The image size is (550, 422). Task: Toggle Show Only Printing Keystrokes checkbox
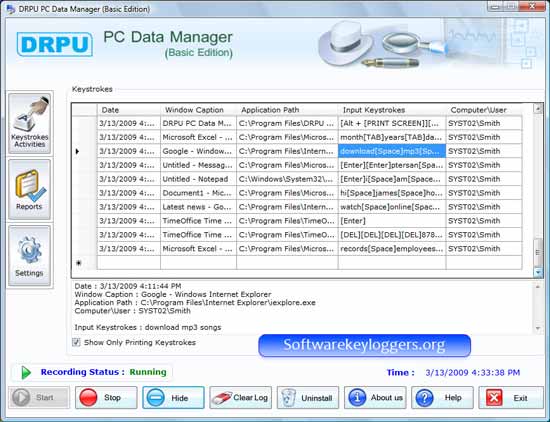click(x=76, y=342)
